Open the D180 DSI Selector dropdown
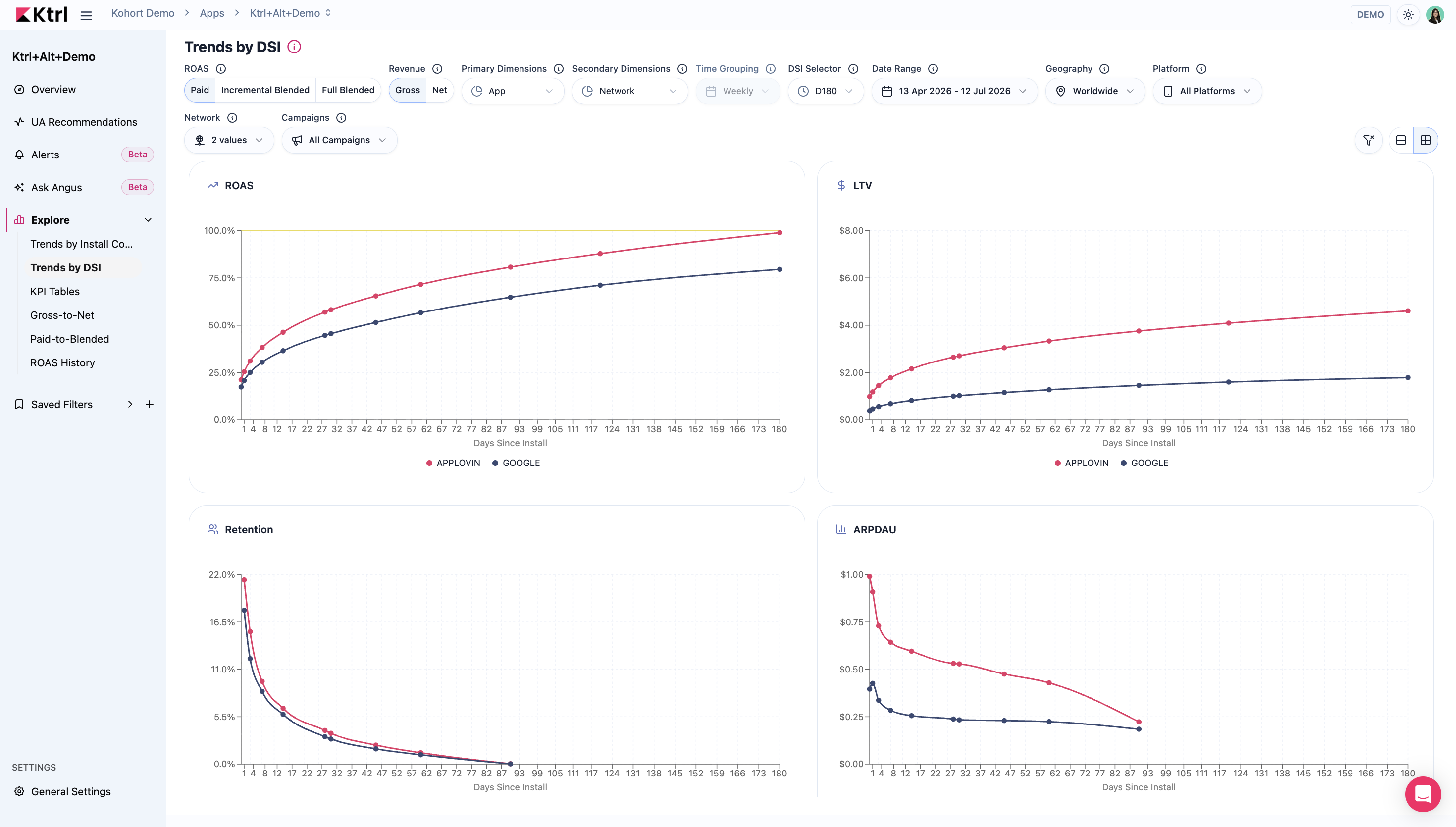 pyautogui.click(x=826, y=91)
